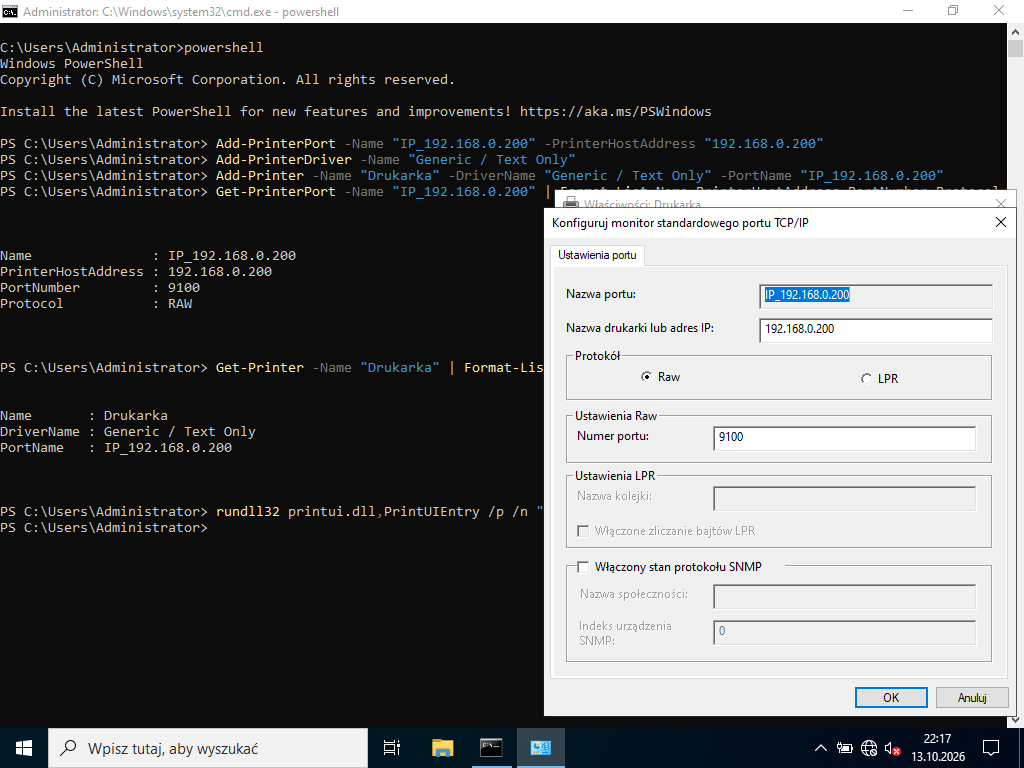Click the Protocol RAW line in console
The height and width of the screenshot is (768, 1024).
97,304
